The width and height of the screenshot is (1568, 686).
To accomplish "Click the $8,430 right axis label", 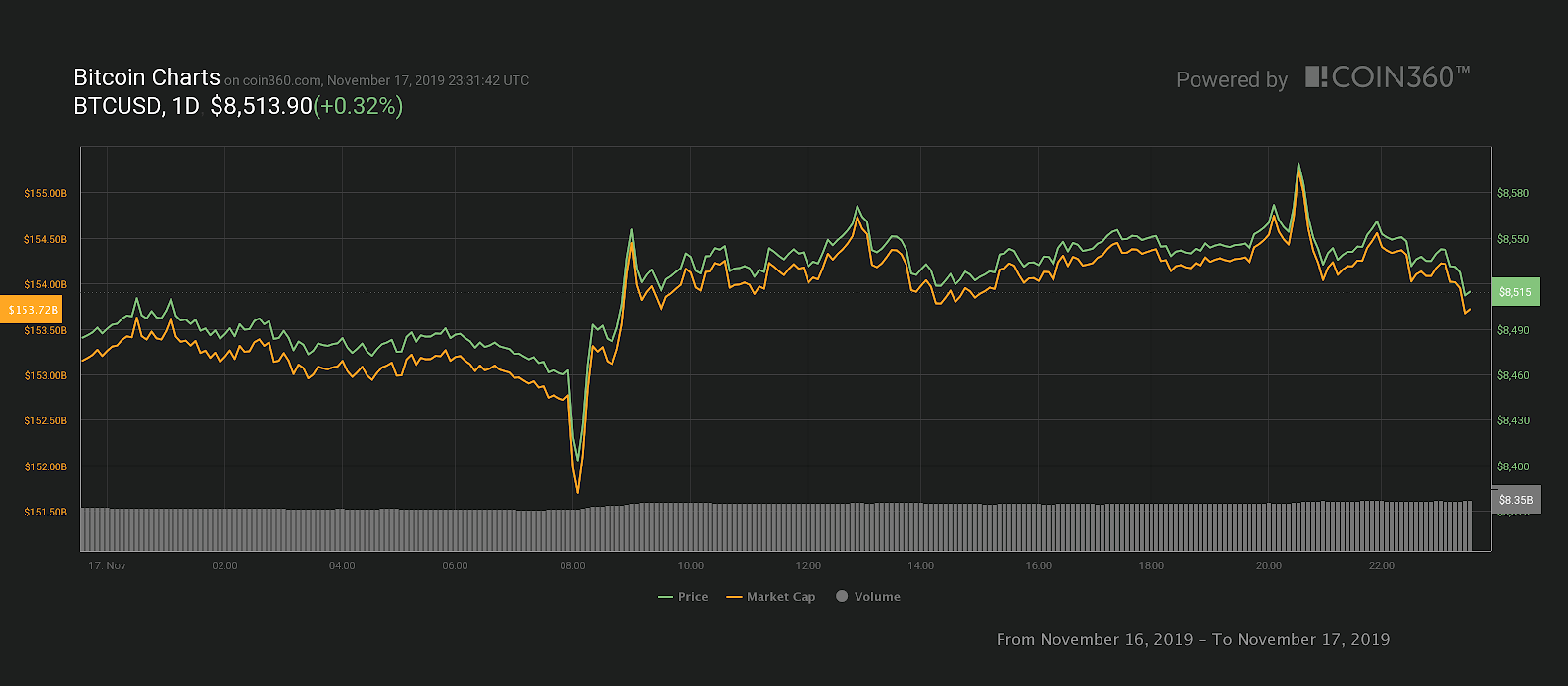I will (1513, 420).
